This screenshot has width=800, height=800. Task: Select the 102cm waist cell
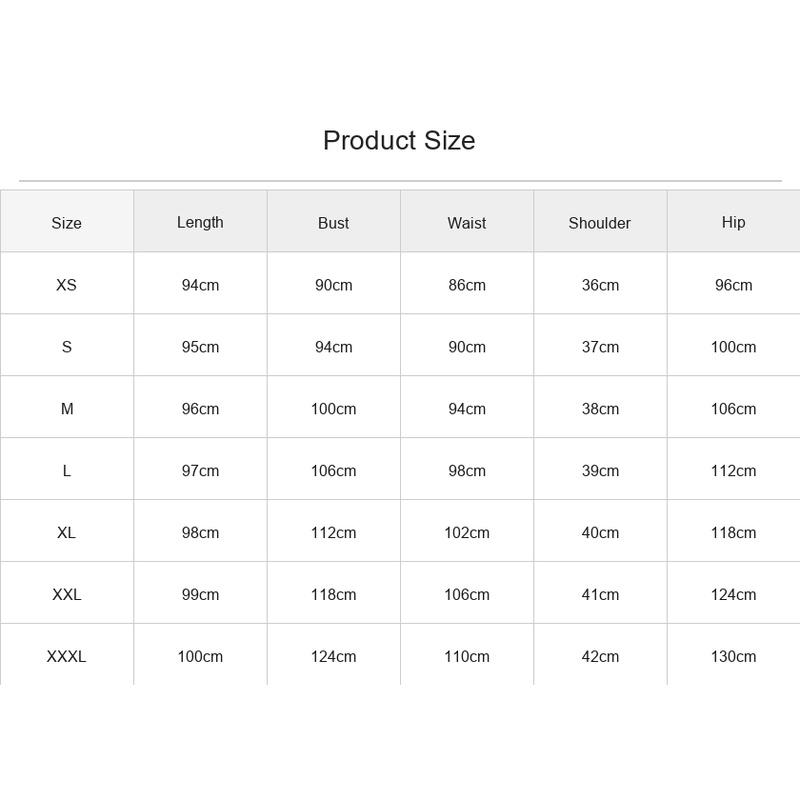467,533
